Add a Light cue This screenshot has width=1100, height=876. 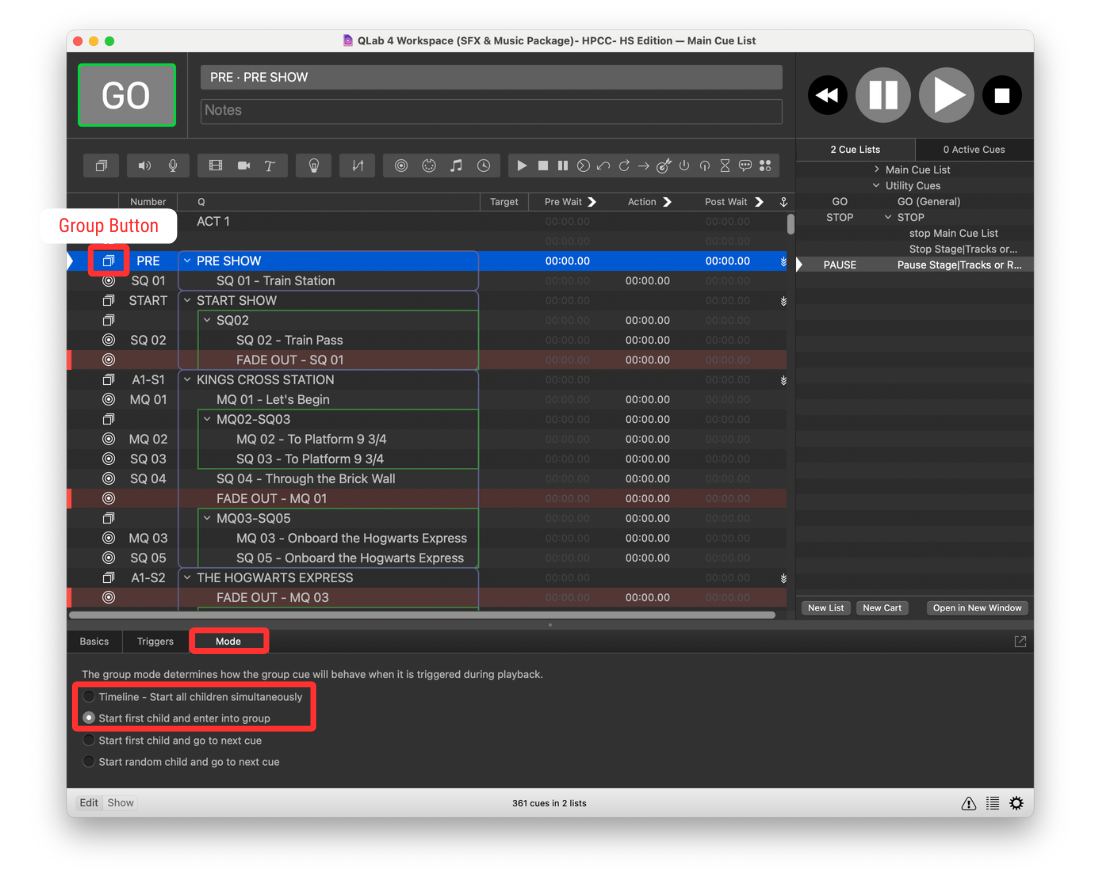tap(314, 165)
